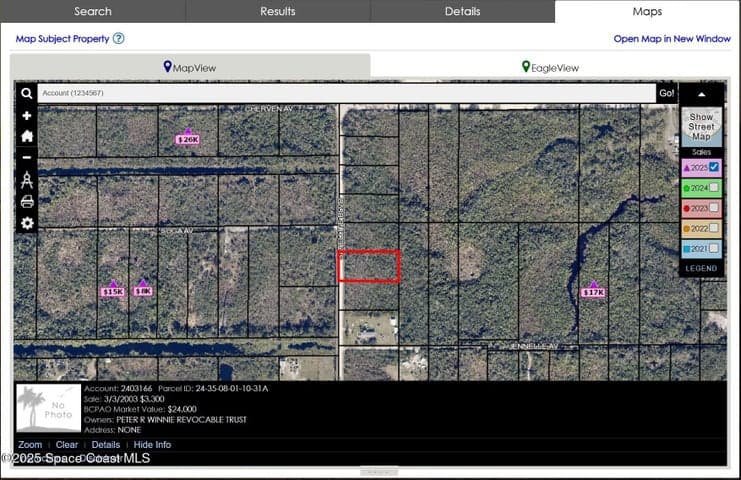Select Parcel ID 24-35-08-01-10-31.A text

point(232,388)
